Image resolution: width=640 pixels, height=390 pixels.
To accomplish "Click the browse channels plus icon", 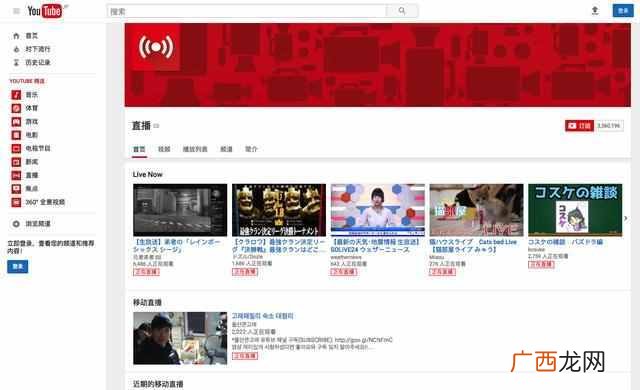I will 16,224.
